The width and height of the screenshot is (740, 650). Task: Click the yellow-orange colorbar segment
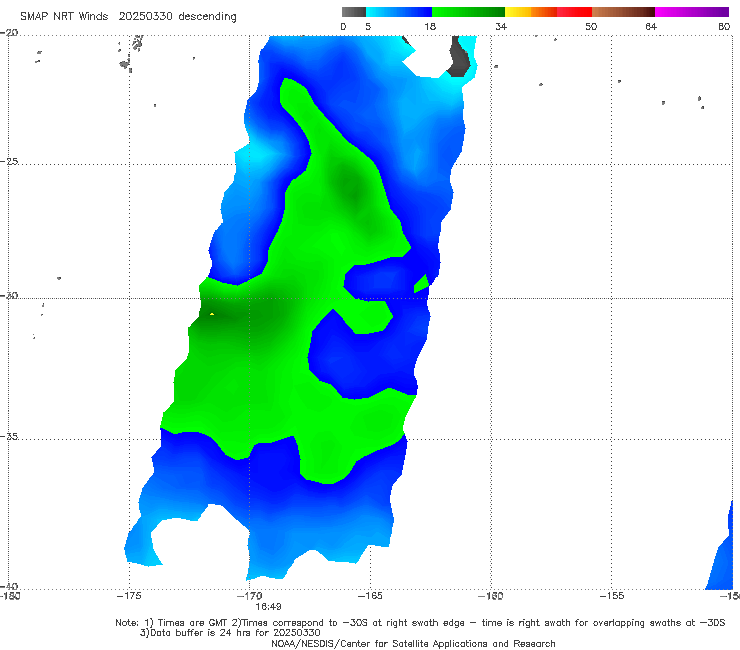531,12
